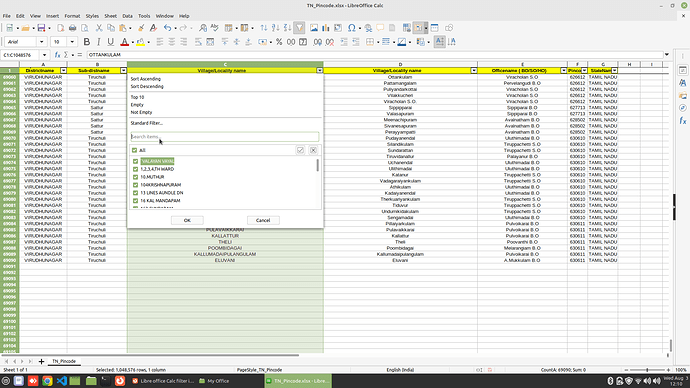Open the Data menu
690x388 pixels.
point(127,16)
